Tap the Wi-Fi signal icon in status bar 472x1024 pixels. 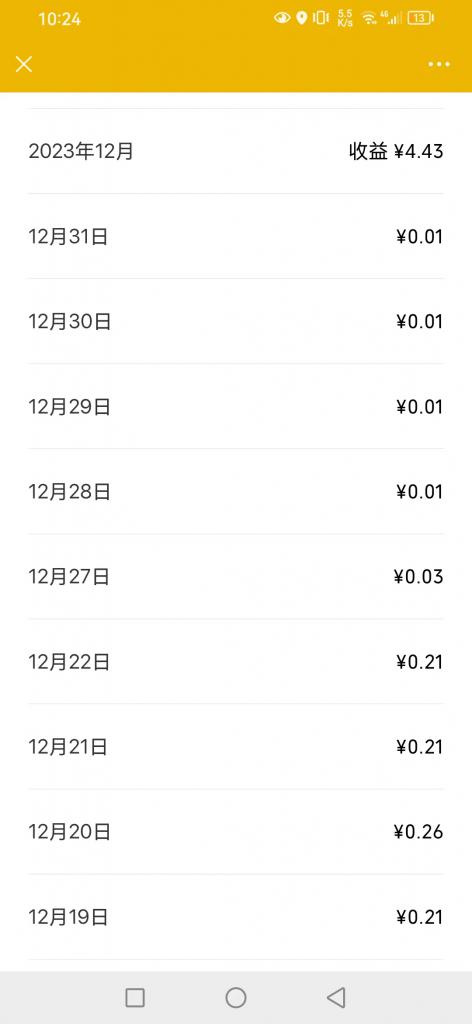point(370,18)
